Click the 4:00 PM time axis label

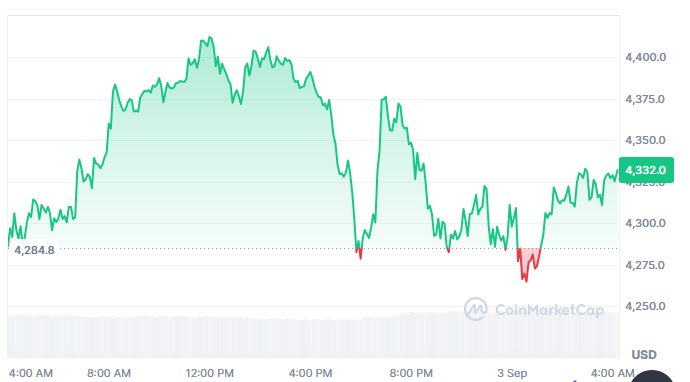(310, 373)
